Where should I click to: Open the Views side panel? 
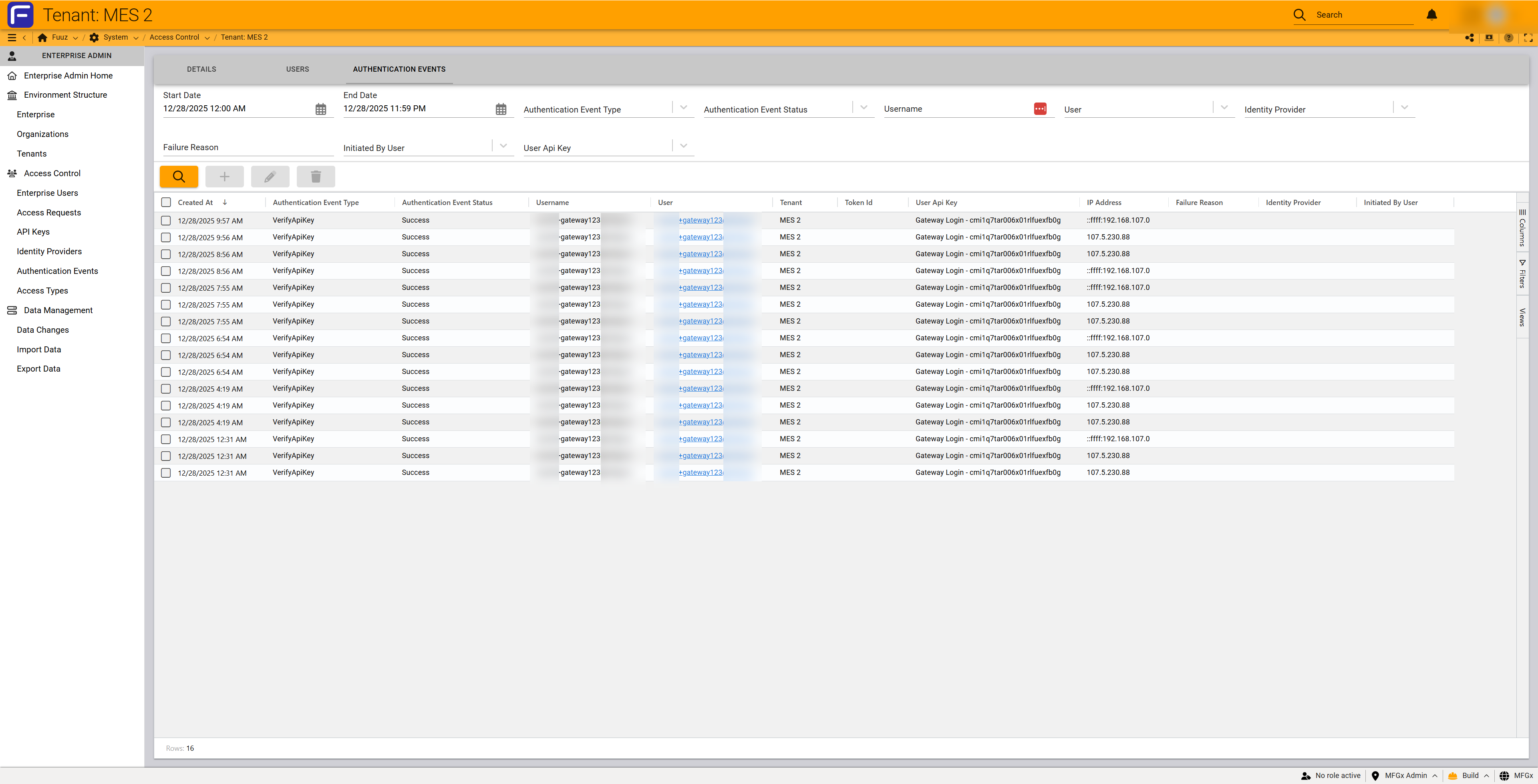tap(1522, 317)
